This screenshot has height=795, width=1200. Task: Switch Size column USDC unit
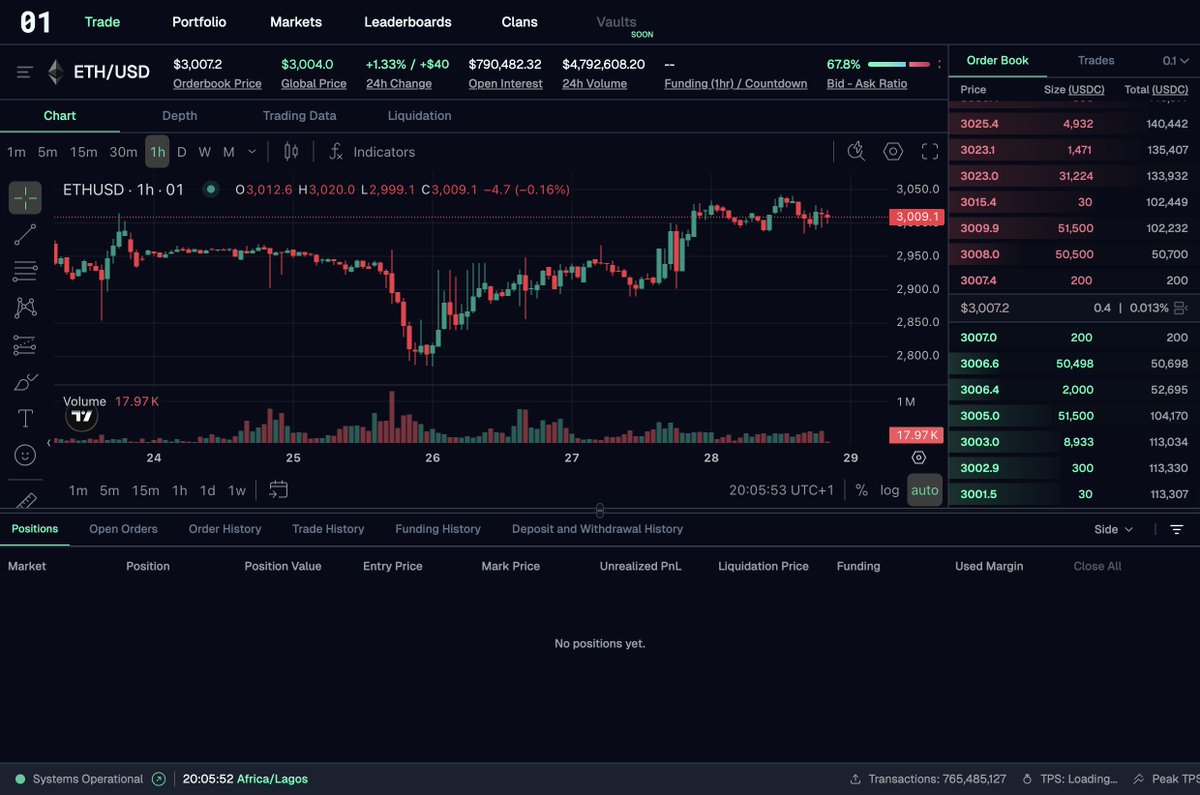click(1086, 89)
